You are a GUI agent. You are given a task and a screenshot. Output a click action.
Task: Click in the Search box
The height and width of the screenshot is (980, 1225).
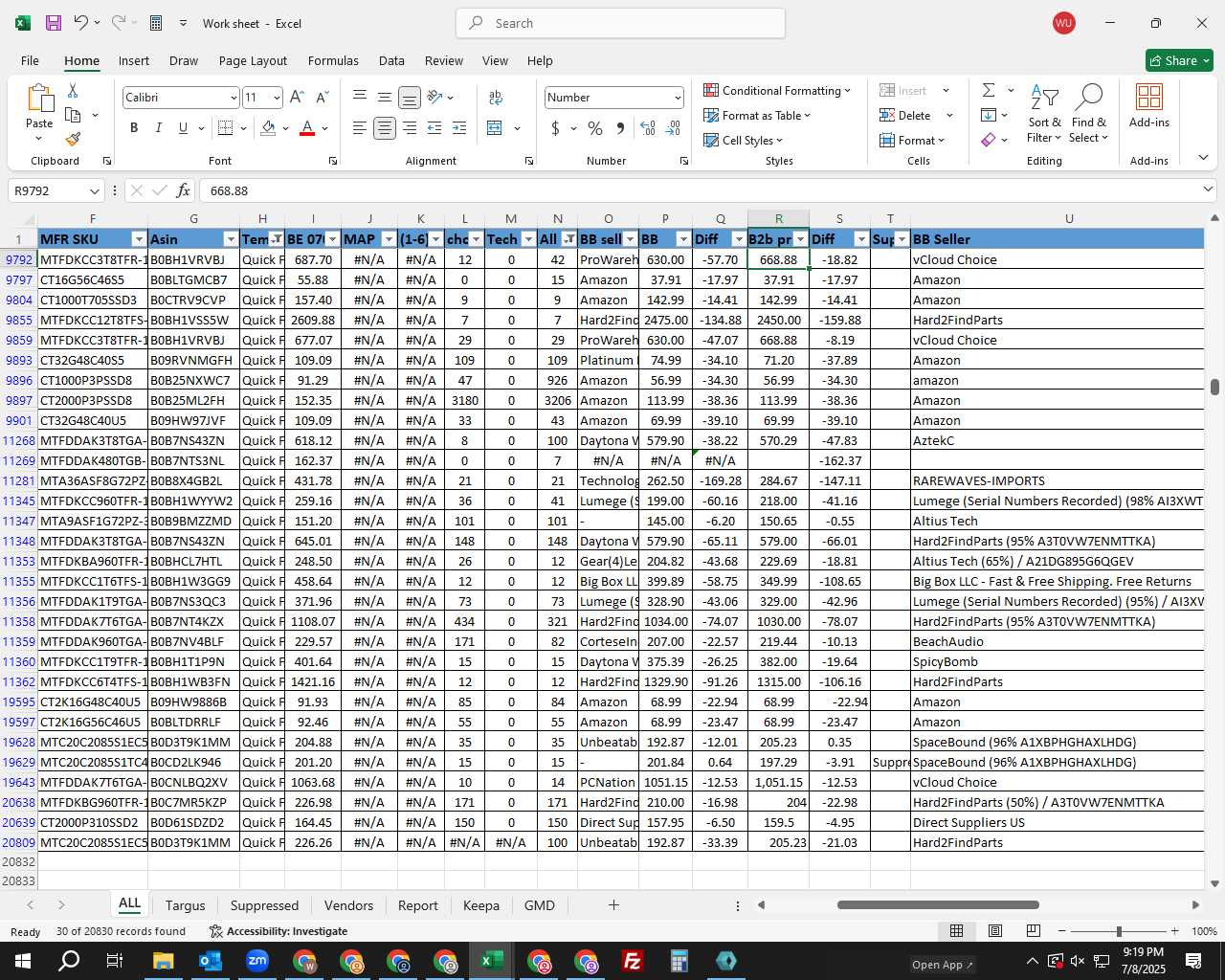pos(620,23)
